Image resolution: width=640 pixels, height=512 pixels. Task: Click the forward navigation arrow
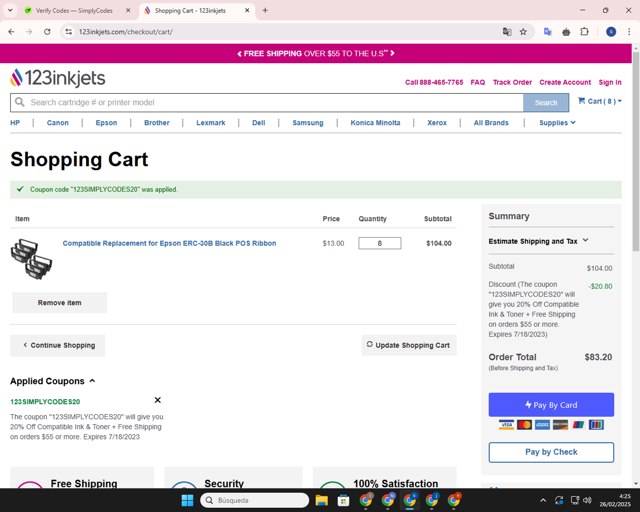(x=29, y=32)
